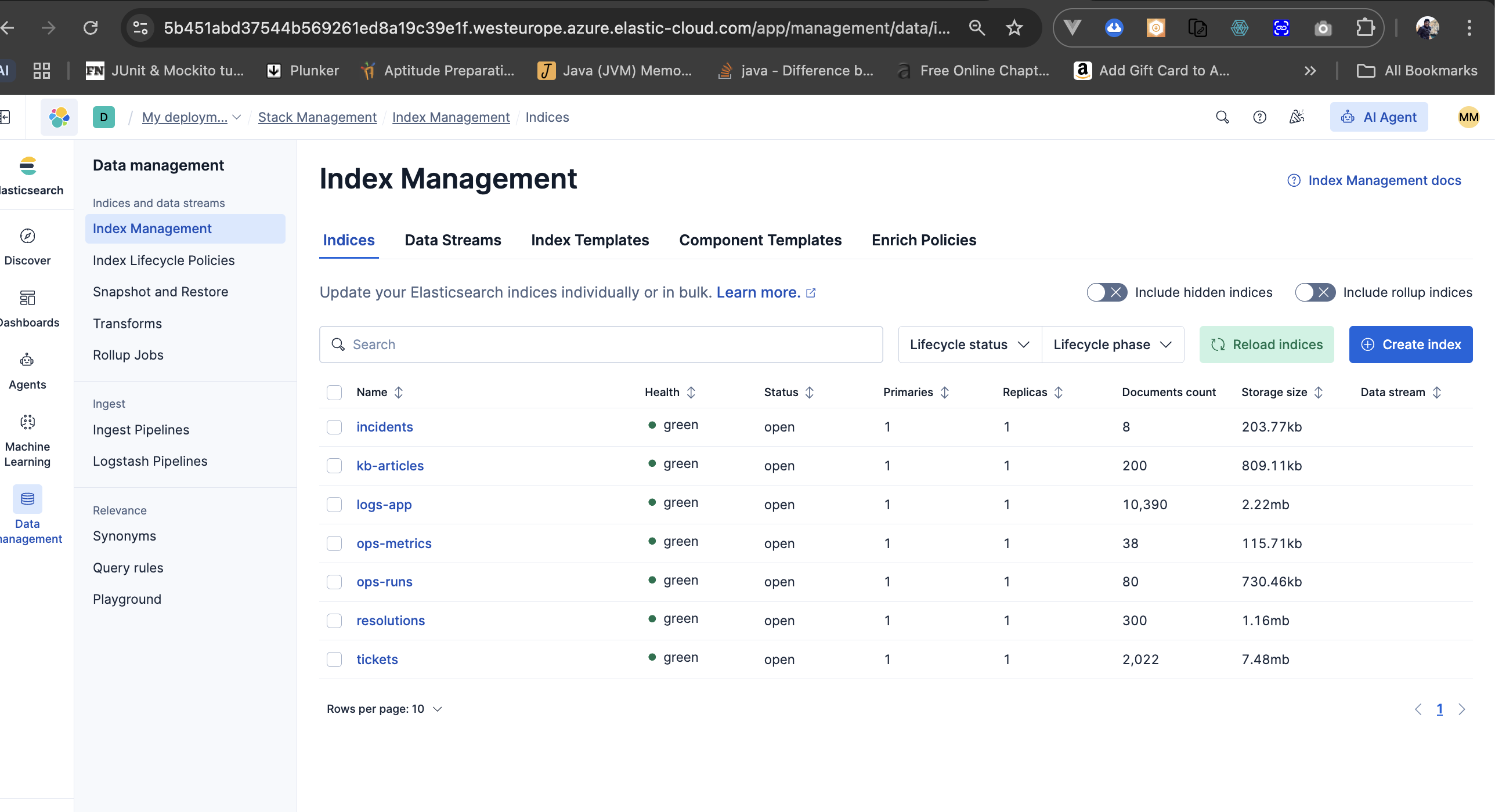Click the indices Search input field
Viewport: 1495px width, 812px height.
[601, 345]
